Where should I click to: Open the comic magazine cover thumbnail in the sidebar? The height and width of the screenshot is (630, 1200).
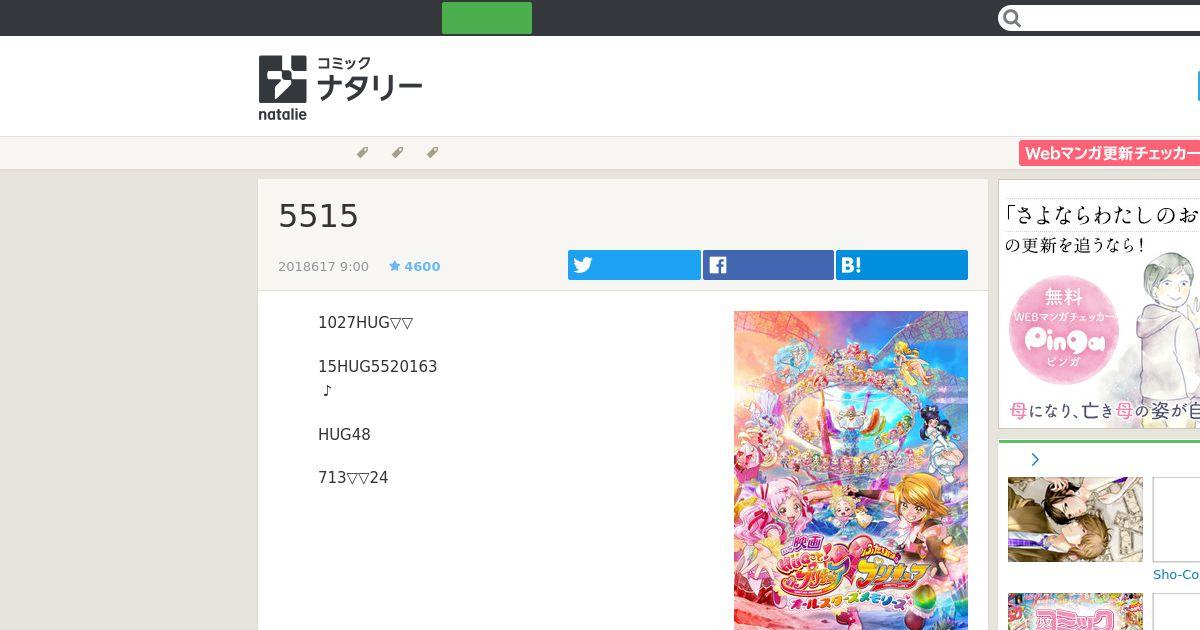tap(1075, 611)
